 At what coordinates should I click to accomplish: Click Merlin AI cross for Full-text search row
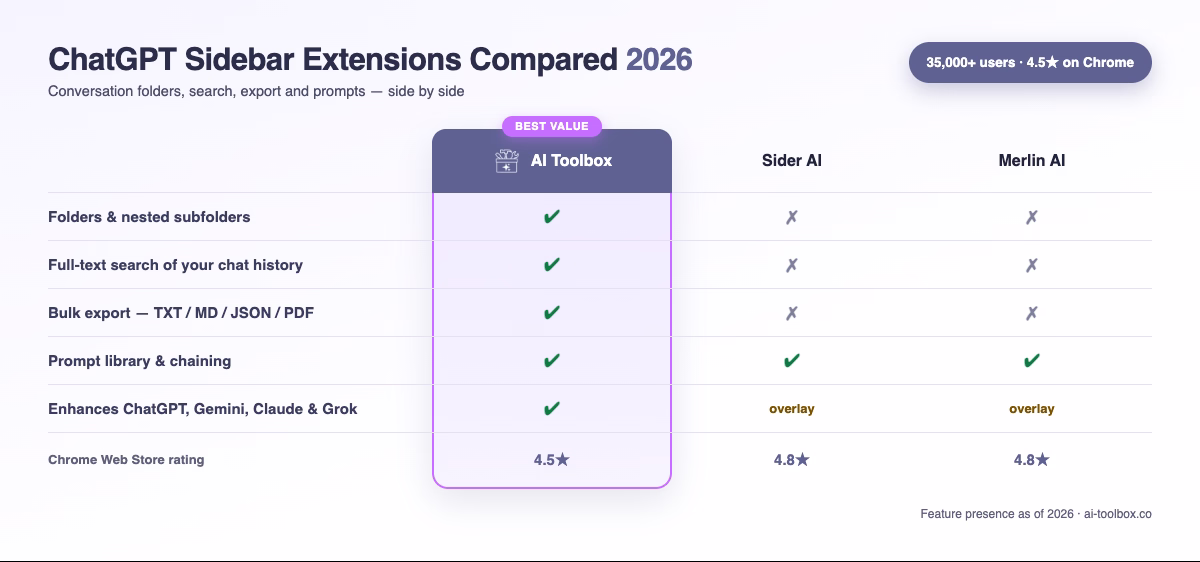pyautogui.click(x=1032, y=265)
